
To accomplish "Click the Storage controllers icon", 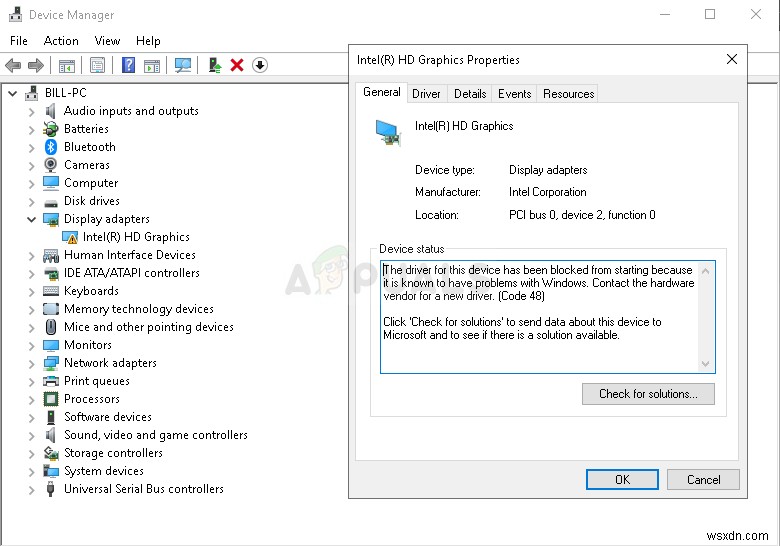I will [51, 453].
